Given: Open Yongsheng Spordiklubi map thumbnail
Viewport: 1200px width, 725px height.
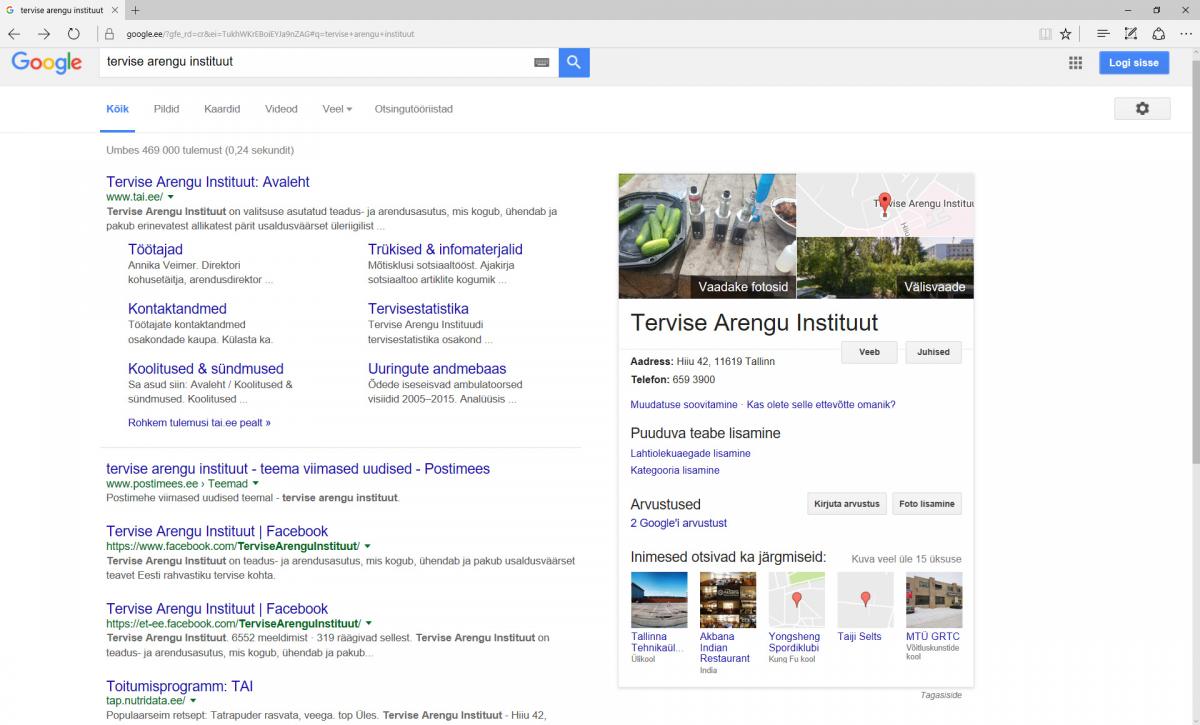Looking at the screenshot, I should pyautogui.click(x=797, y=599).
